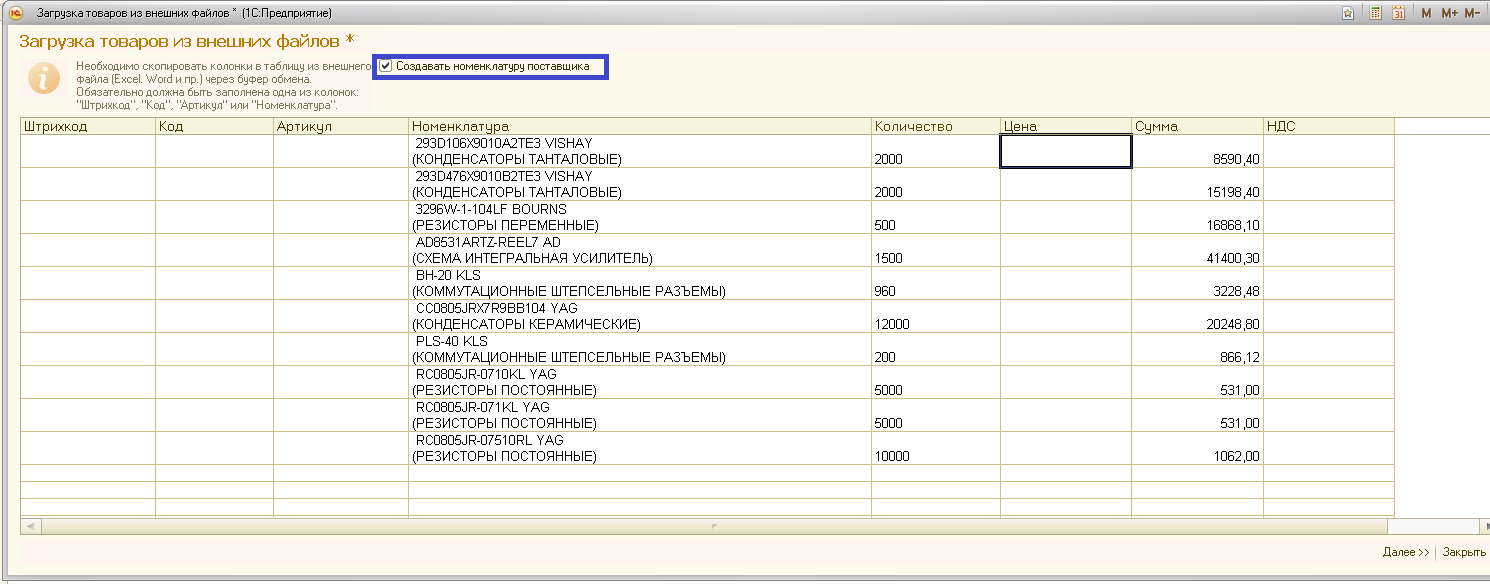Select the quantity cell with 12000
Image resolution: width=1490 pixels, height=584 pixels.
coord(935,324)
